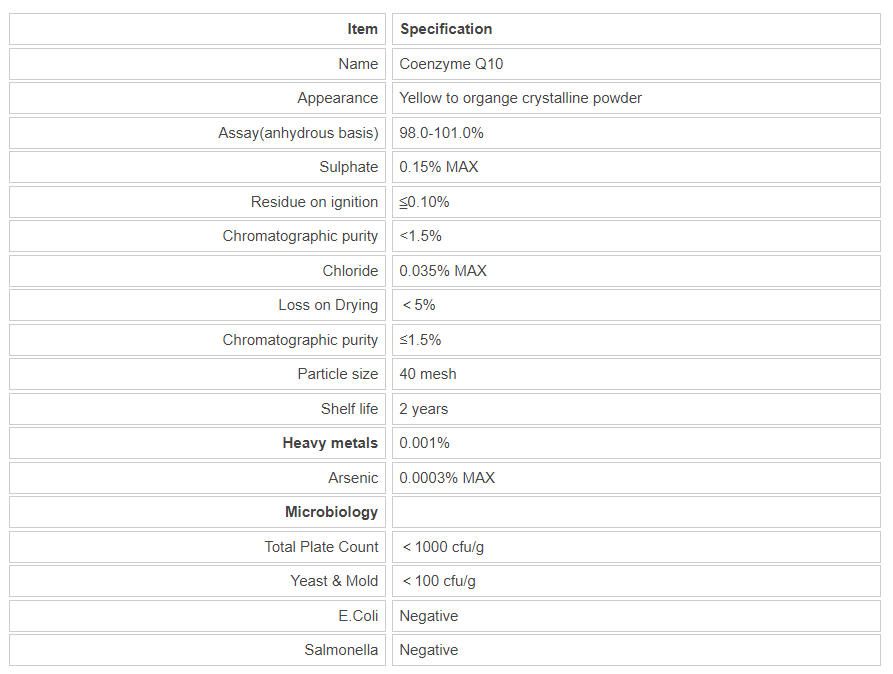Click the Sulphate row label
This screenshot has height=674, width=893.
point(348,167)
